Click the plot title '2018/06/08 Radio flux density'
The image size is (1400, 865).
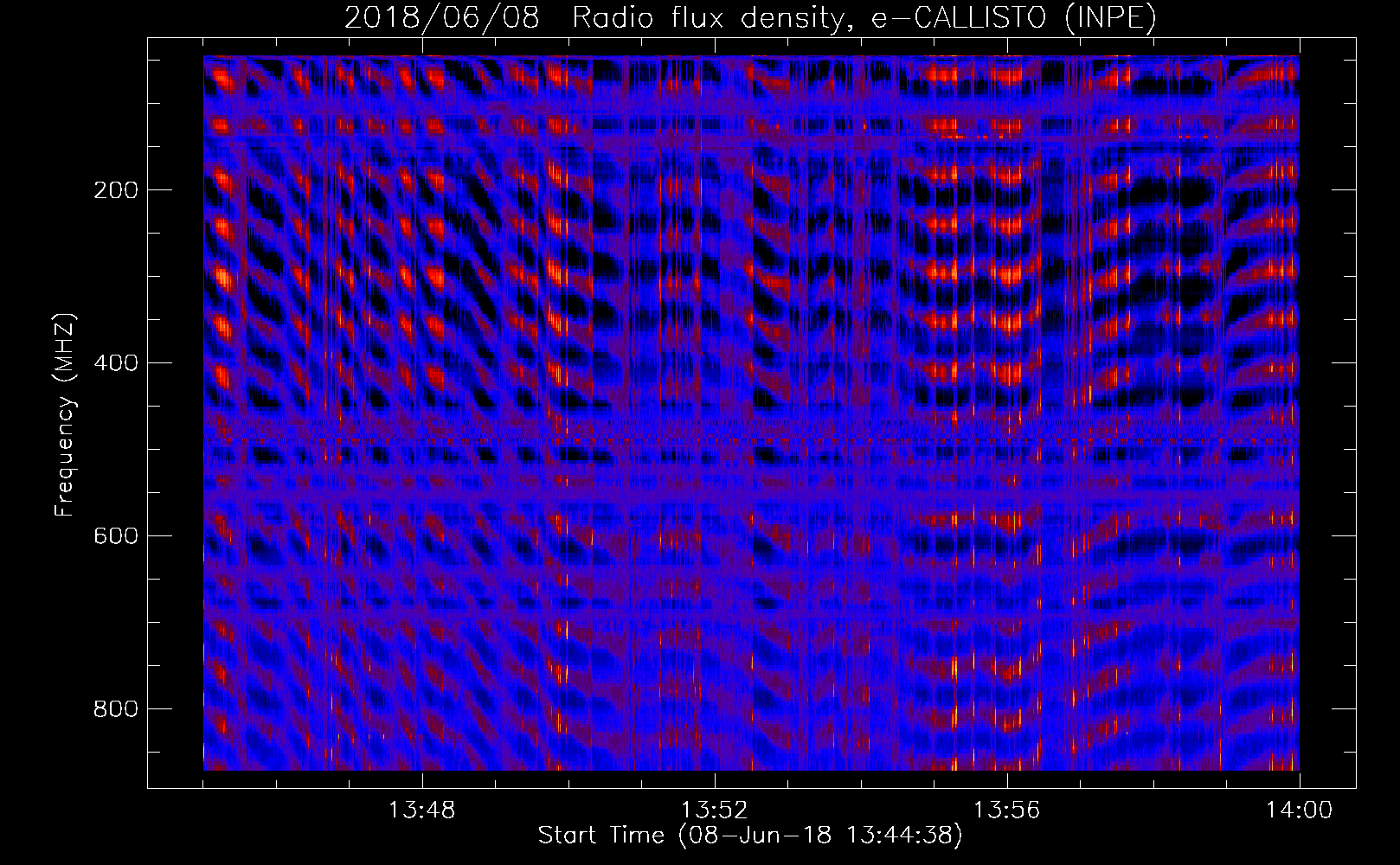coord(750,17)
